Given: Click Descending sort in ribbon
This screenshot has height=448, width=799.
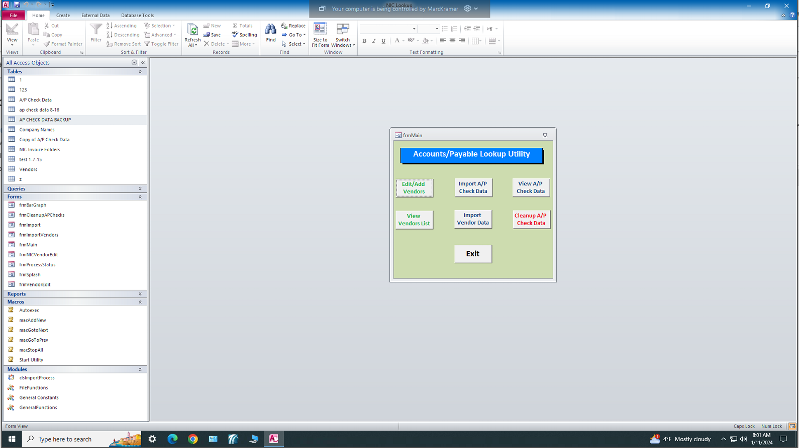Looking at the screenshot, I should pyautogui.click(x=123, y=35).
